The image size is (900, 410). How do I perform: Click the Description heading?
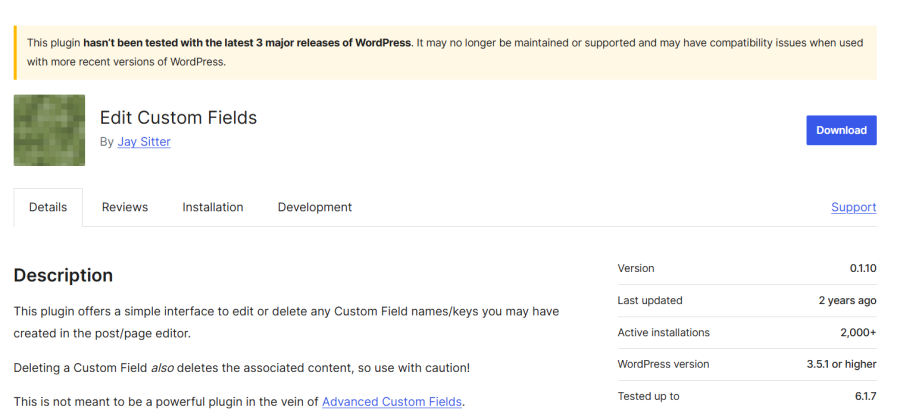(x=63, y=275)
